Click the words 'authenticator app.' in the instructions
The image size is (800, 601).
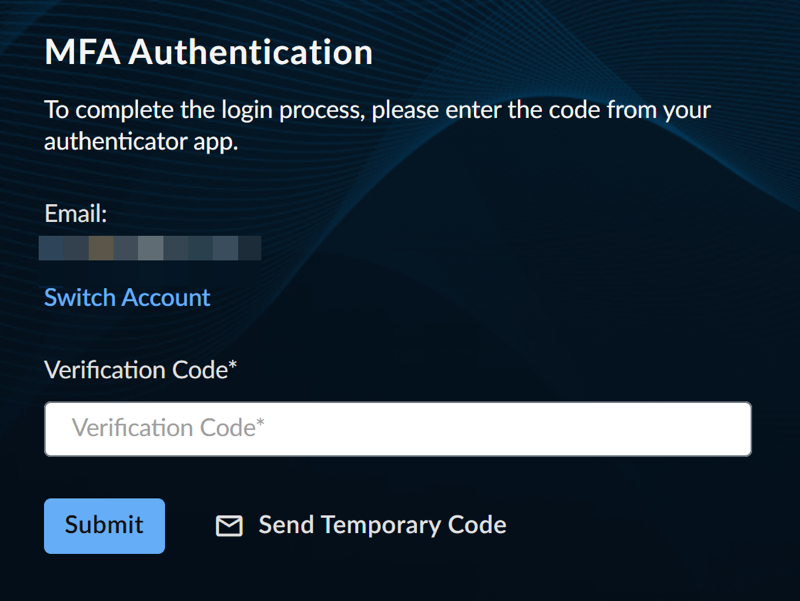(141, 142)
